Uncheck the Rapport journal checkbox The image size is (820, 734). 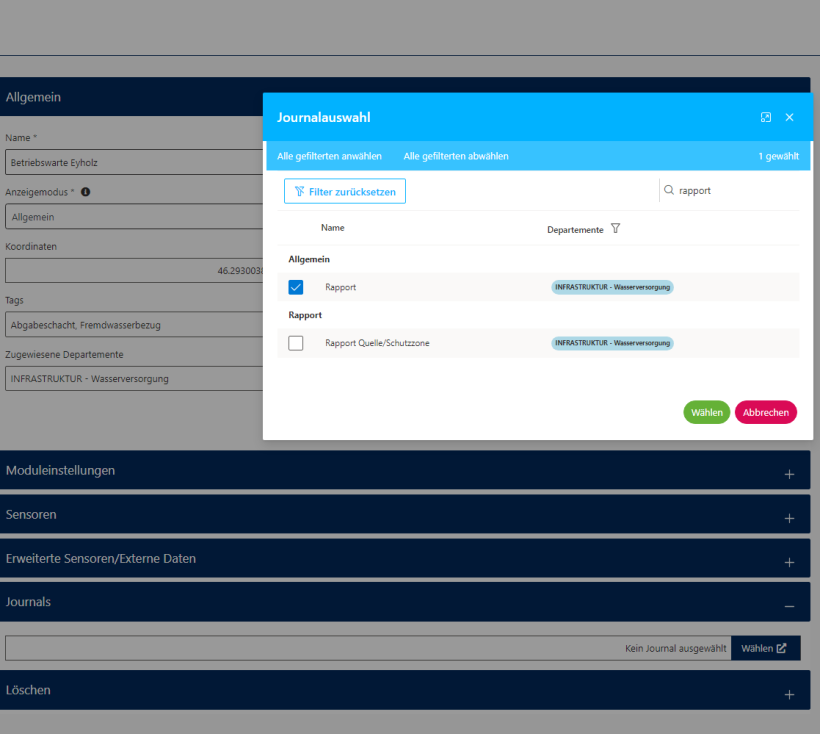pyautogui.click(x=296, y=287)
